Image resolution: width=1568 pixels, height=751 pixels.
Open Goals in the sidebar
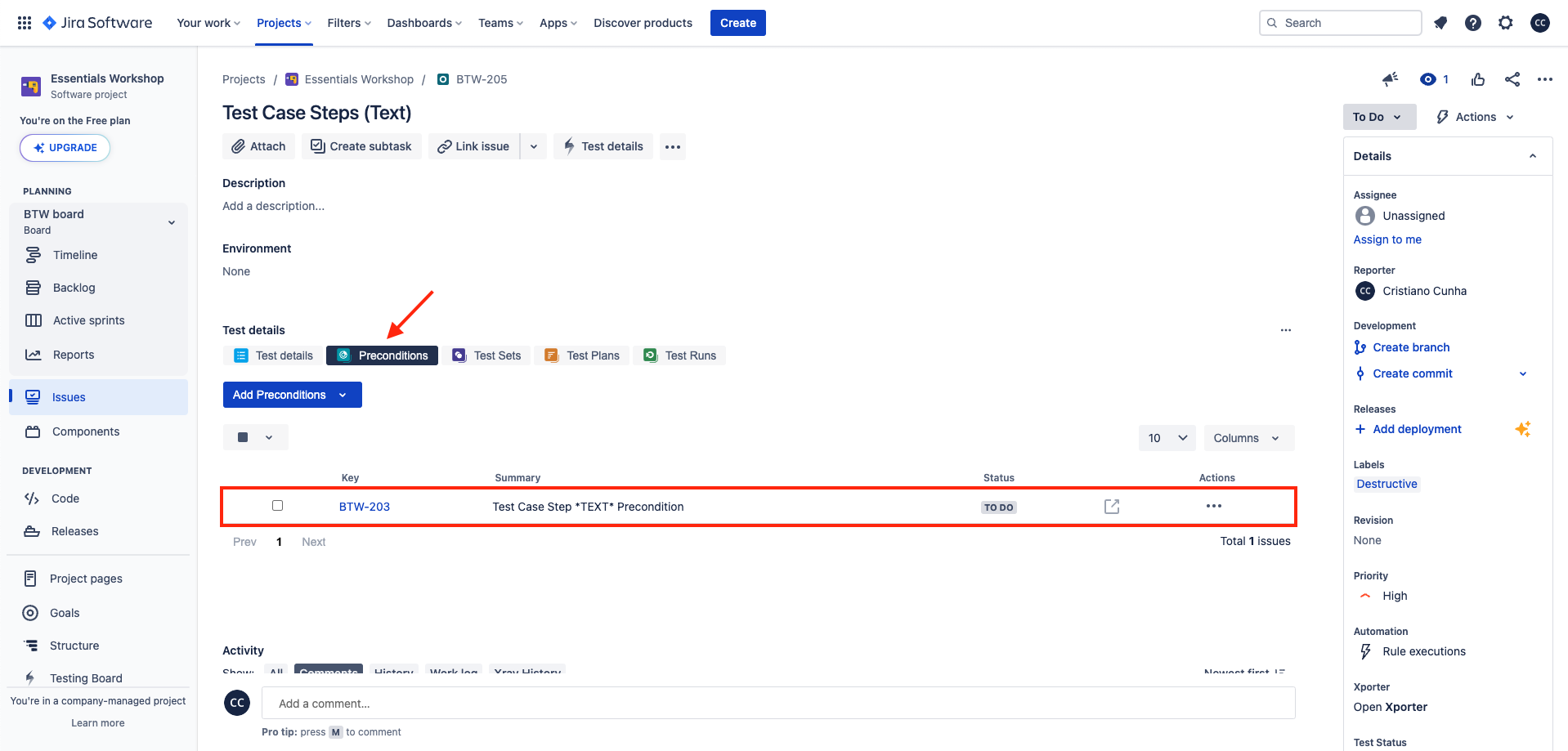pos(98,613)
